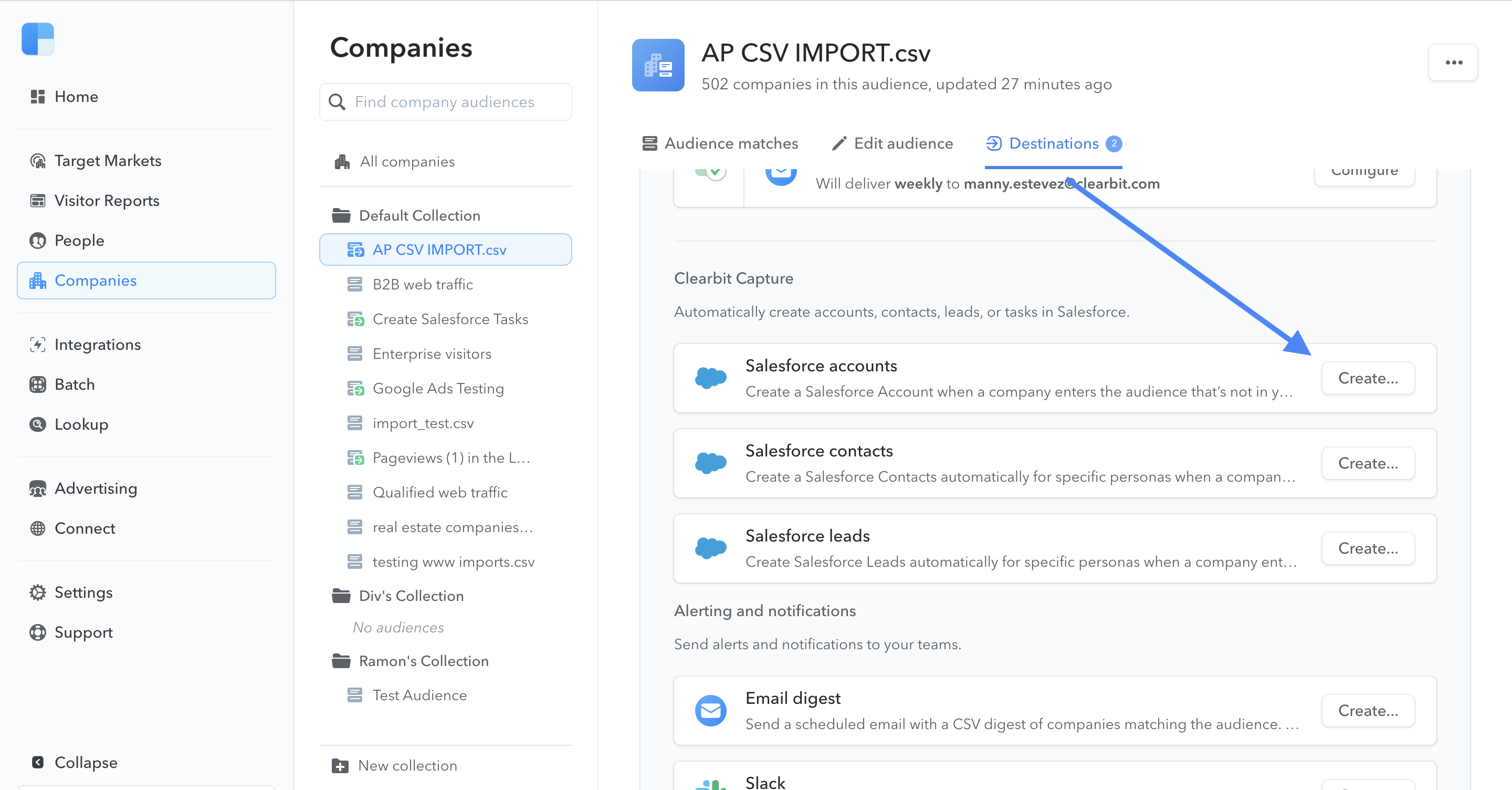
Task: Focus the Find company audiences search field
Action: tap(446, 101)
